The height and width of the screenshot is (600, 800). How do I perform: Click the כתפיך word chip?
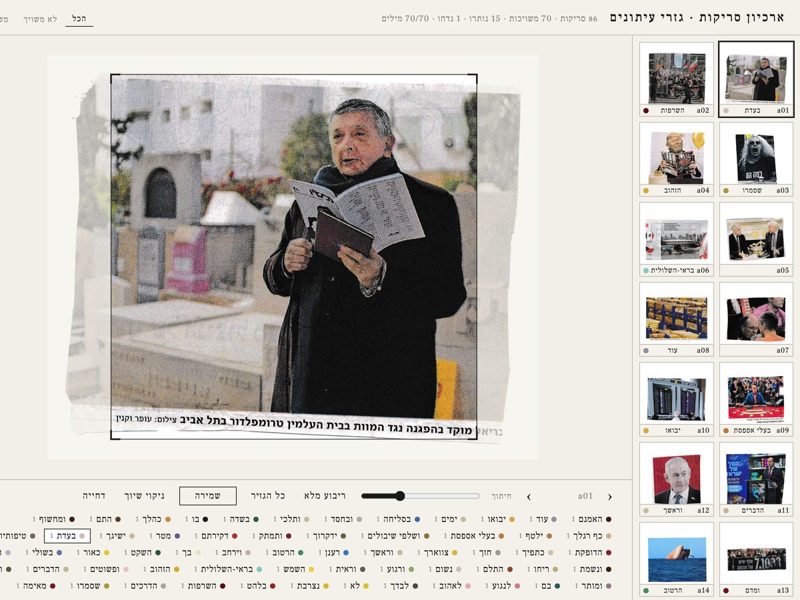coord(535,553)
